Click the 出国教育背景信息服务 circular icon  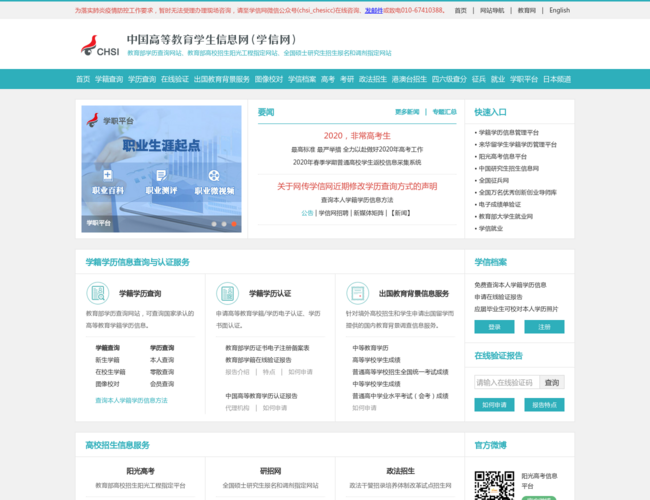point(357,293)
